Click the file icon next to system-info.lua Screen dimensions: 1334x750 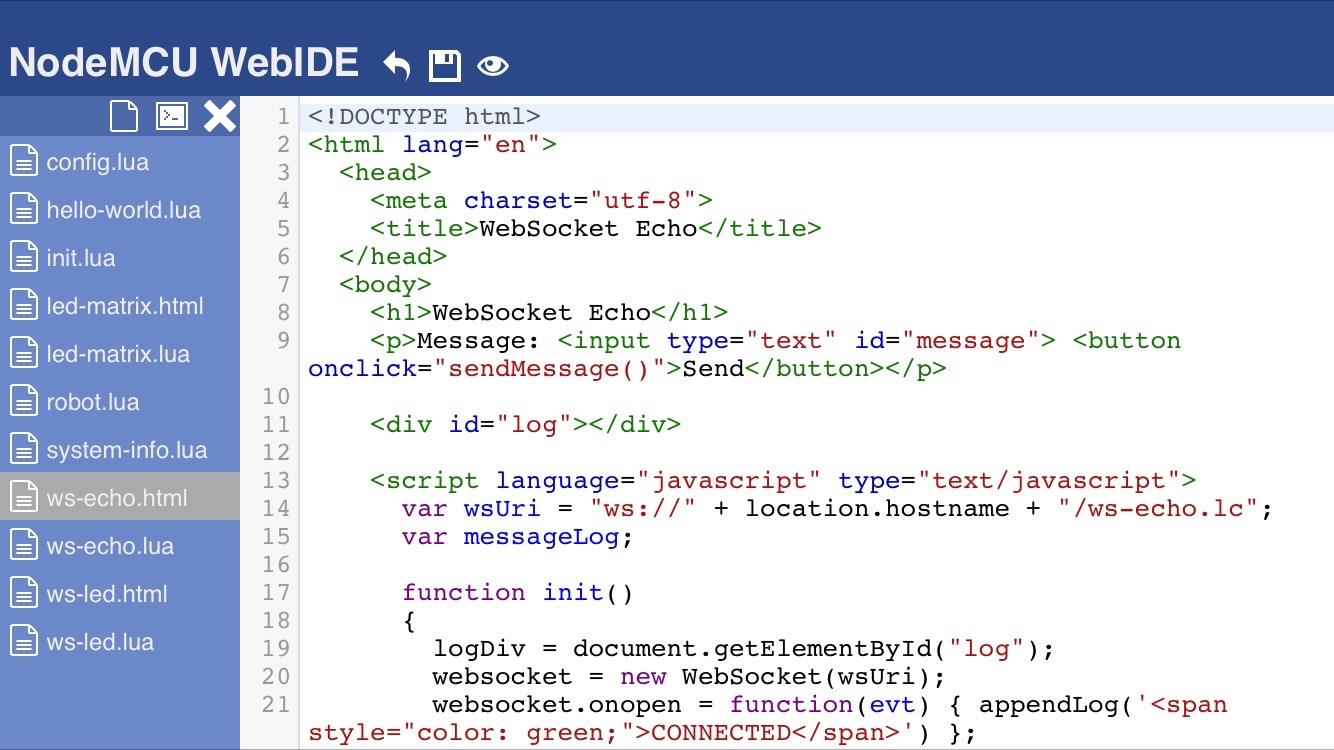click(24, 450)
